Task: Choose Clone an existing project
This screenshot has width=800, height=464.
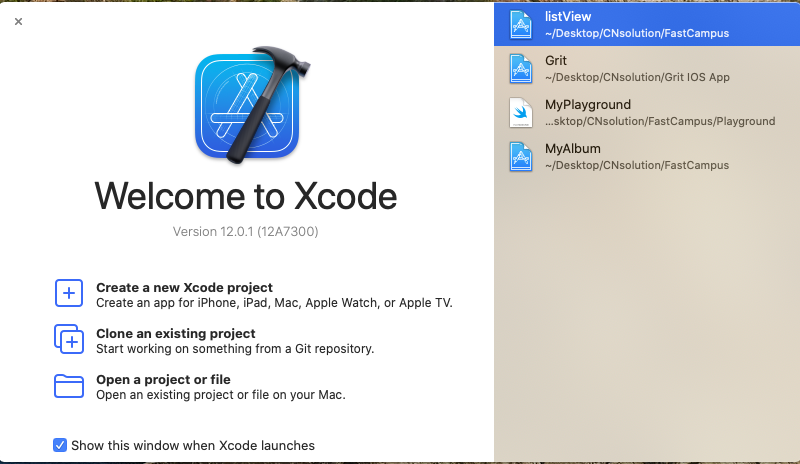Action: (176, 333)
